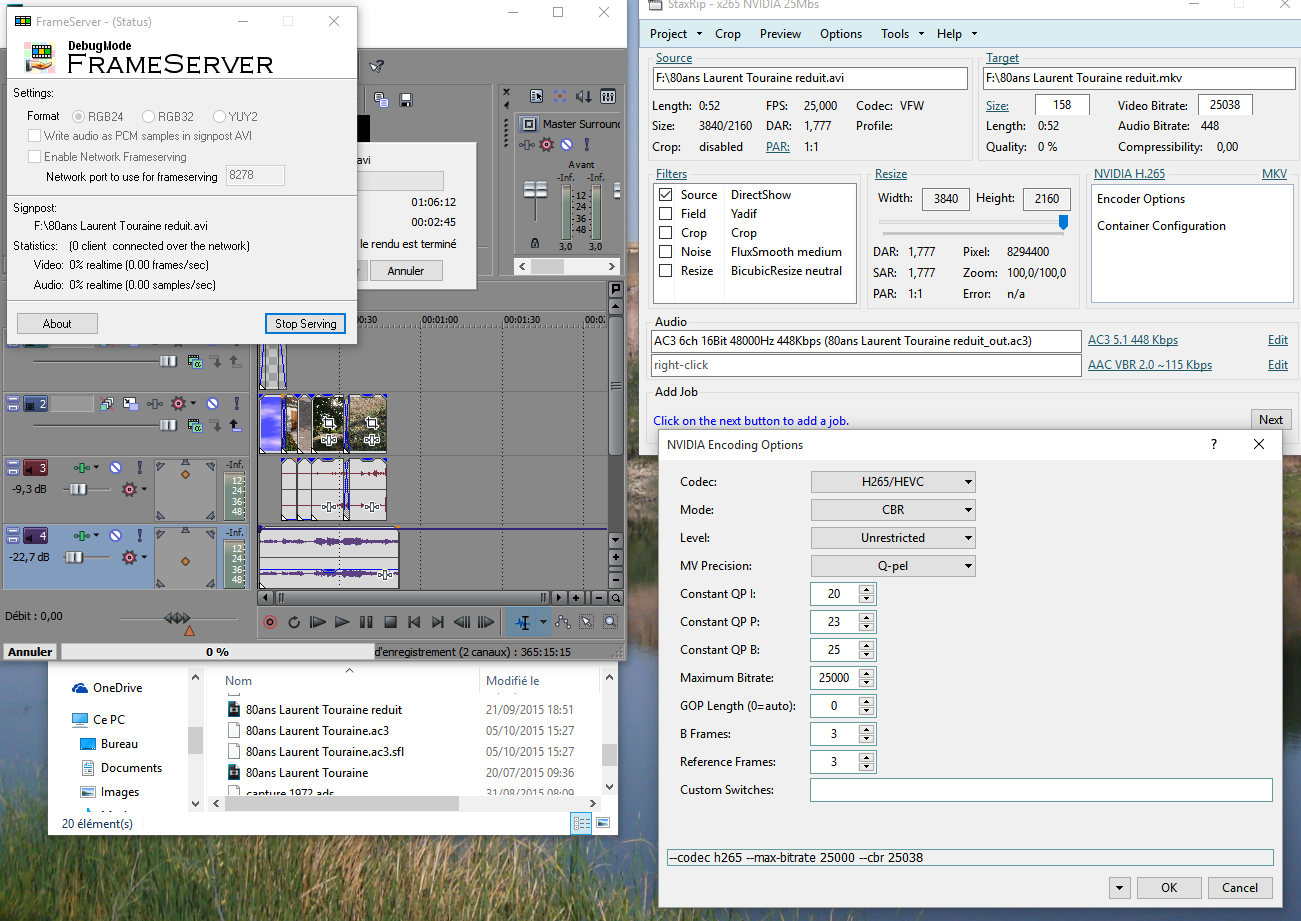
Task: Click the downmix output icon in mixer
Action: point(560,96)
